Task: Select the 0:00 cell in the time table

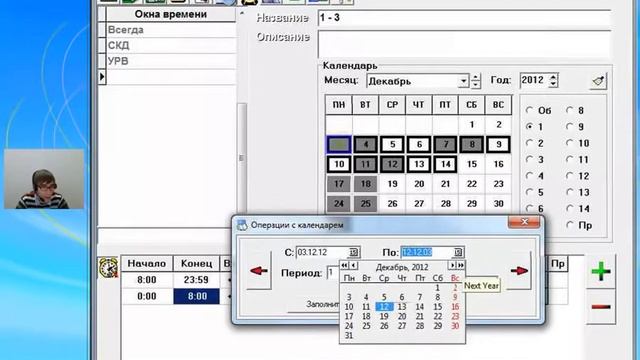Action: coord(147,296)
